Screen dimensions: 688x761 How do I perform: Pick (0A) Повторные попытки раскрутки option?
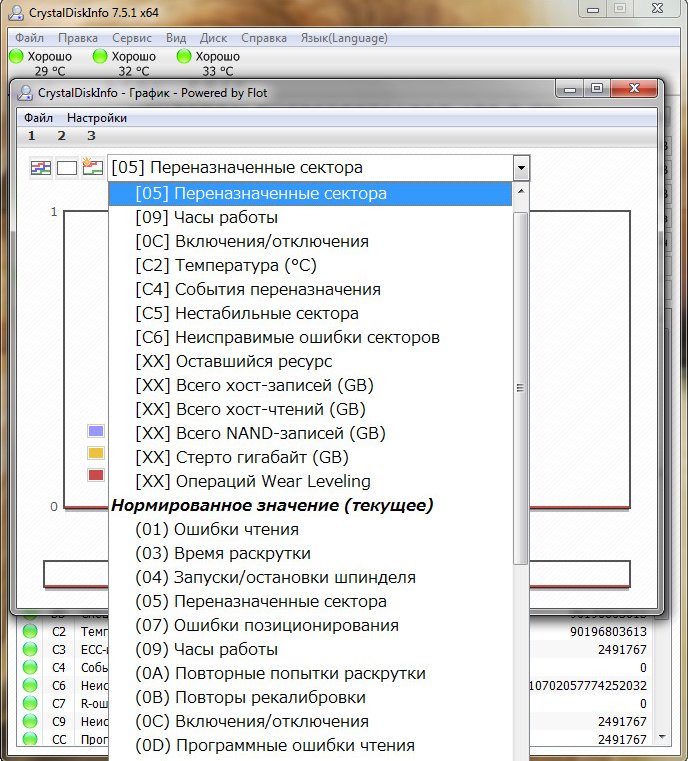coord(311,674)
